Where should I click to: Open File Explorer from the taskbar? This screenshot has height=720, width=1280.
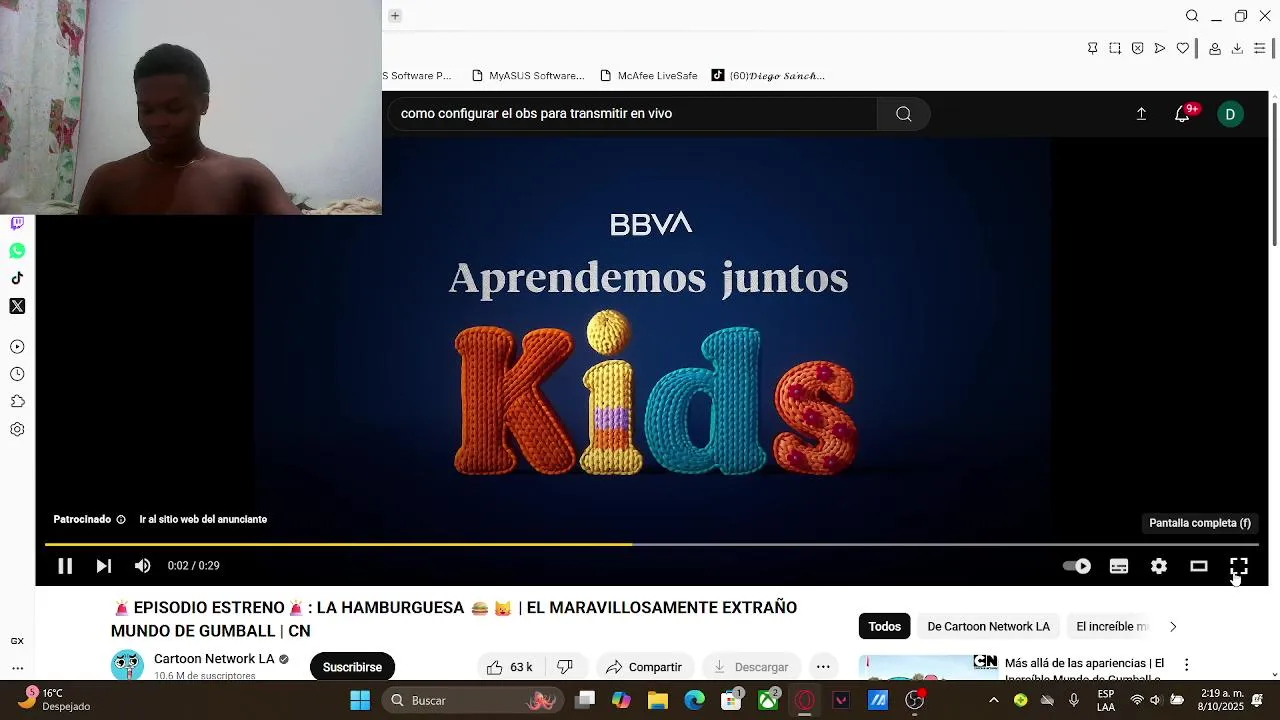tap(658, 700)
